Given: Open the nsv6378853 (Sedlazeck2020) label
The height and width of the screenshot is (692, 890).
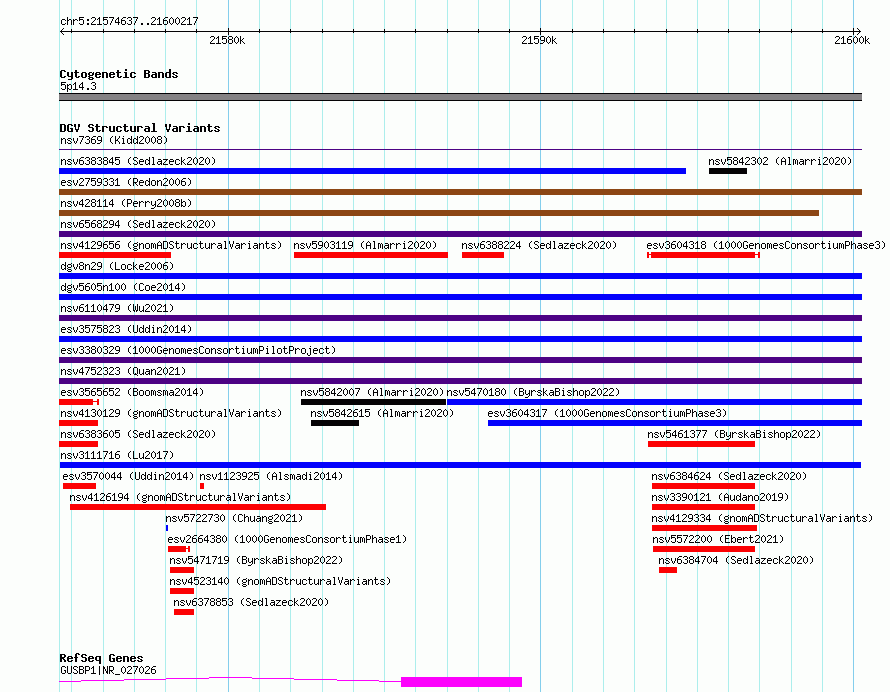Looking at the screenshot, I should [x=251, y=602].
